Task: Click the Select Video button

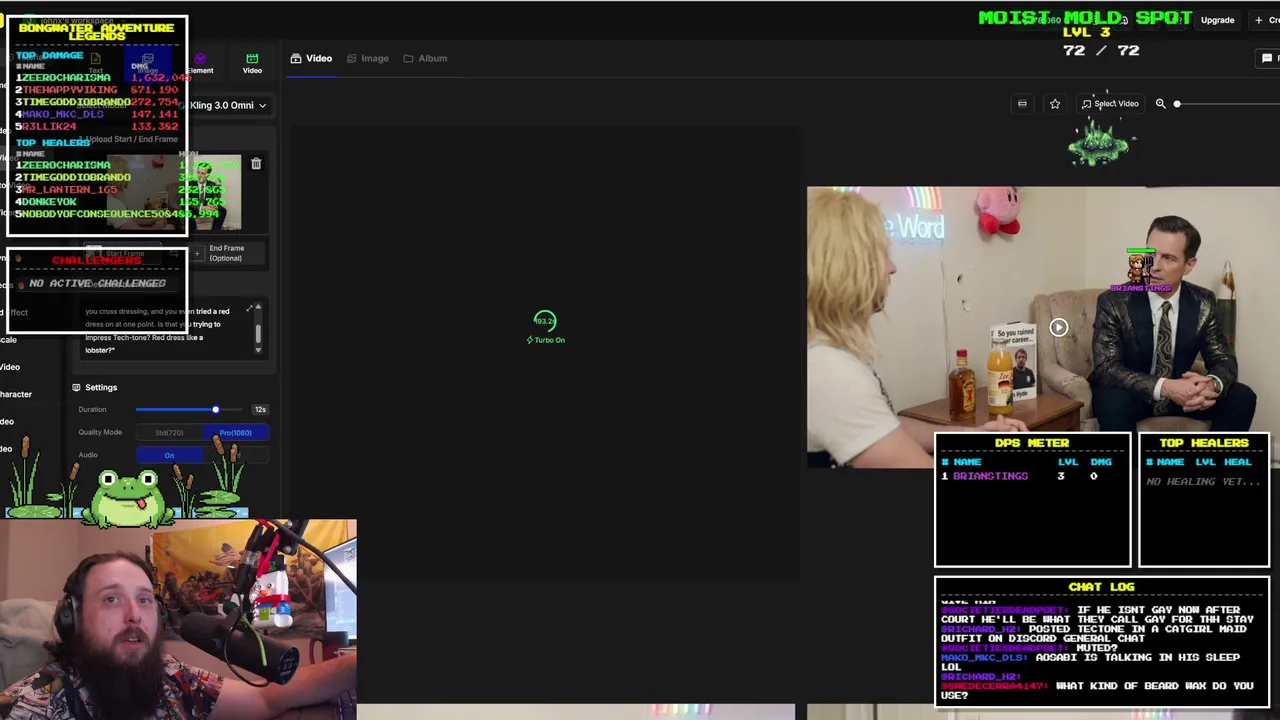Action: point(1110,104)
